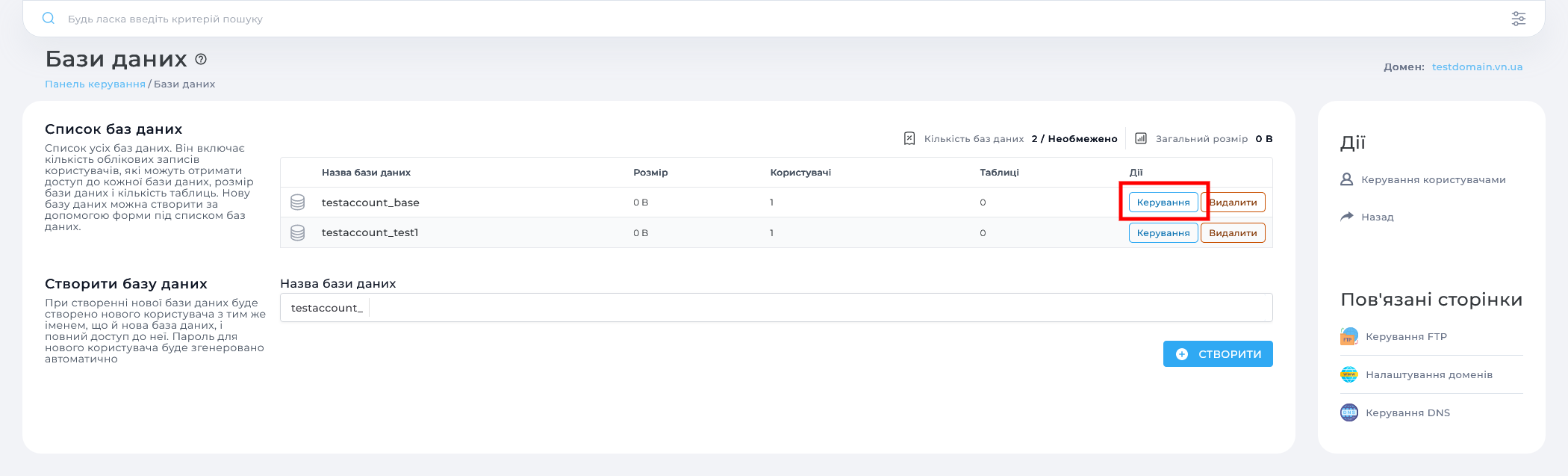
Task: Click database icon for testaccount_base
Action: point(297,203)
